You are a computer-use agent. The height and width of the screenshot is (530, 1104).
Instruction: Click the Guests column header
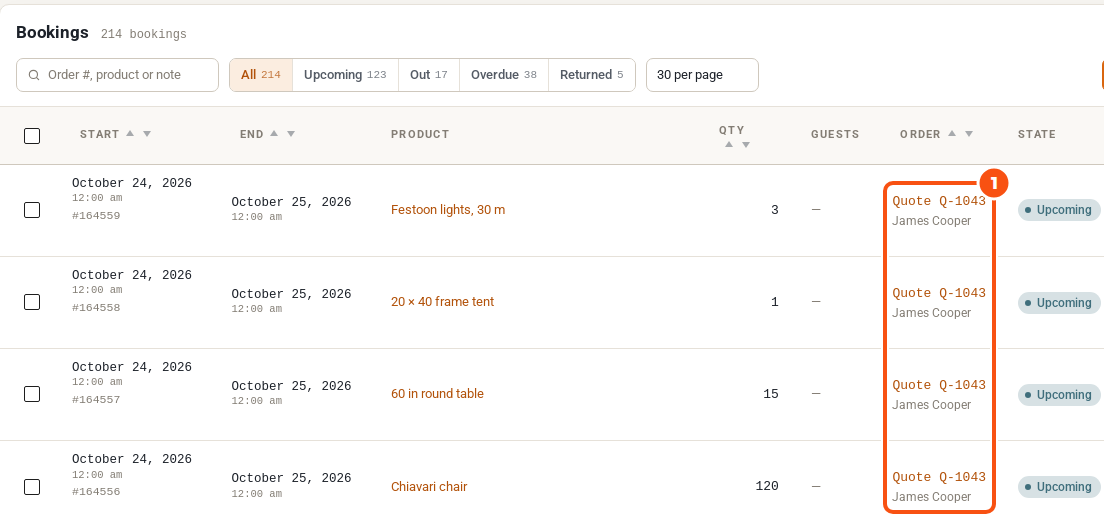tap(835, 134)
